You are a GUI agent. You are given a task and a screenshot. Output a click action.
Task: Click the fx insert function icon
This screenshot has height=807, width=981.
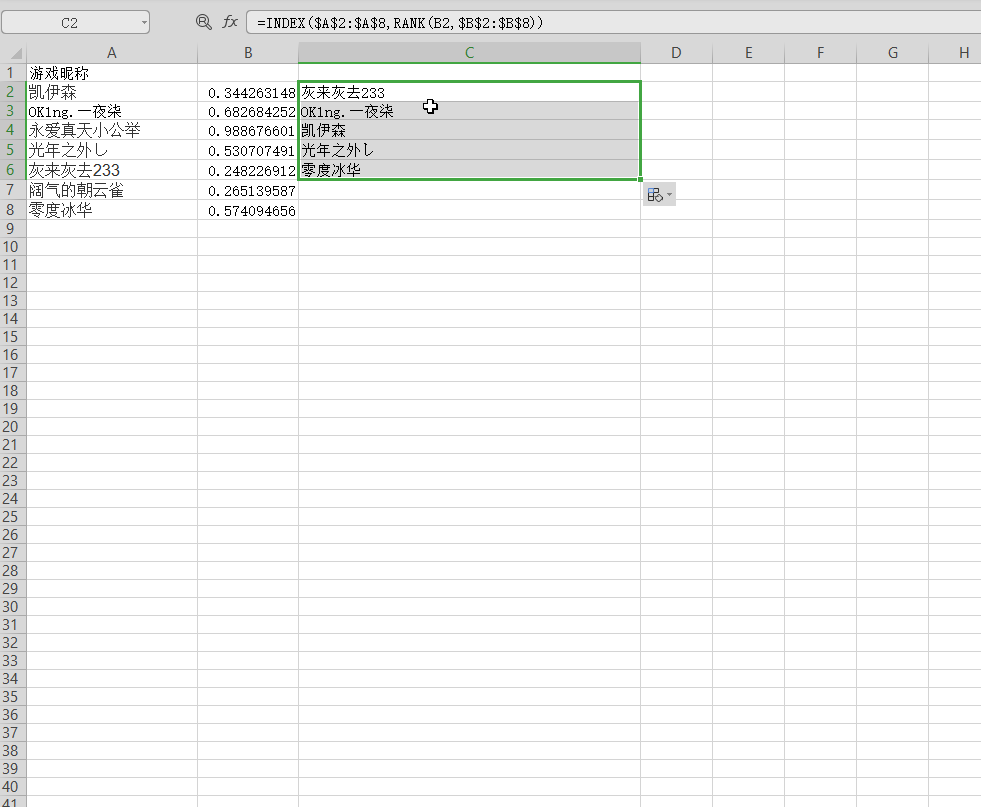(230, 22)
